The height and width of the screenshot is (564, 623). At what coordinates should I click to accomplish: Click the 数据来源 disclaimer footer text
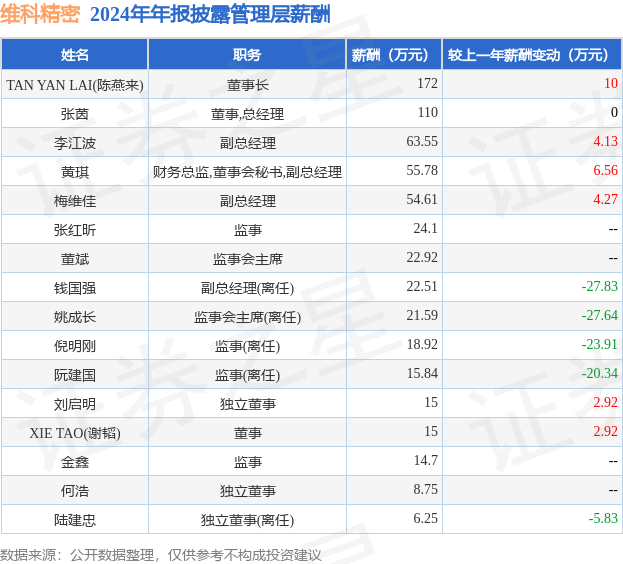pos(161,555)
